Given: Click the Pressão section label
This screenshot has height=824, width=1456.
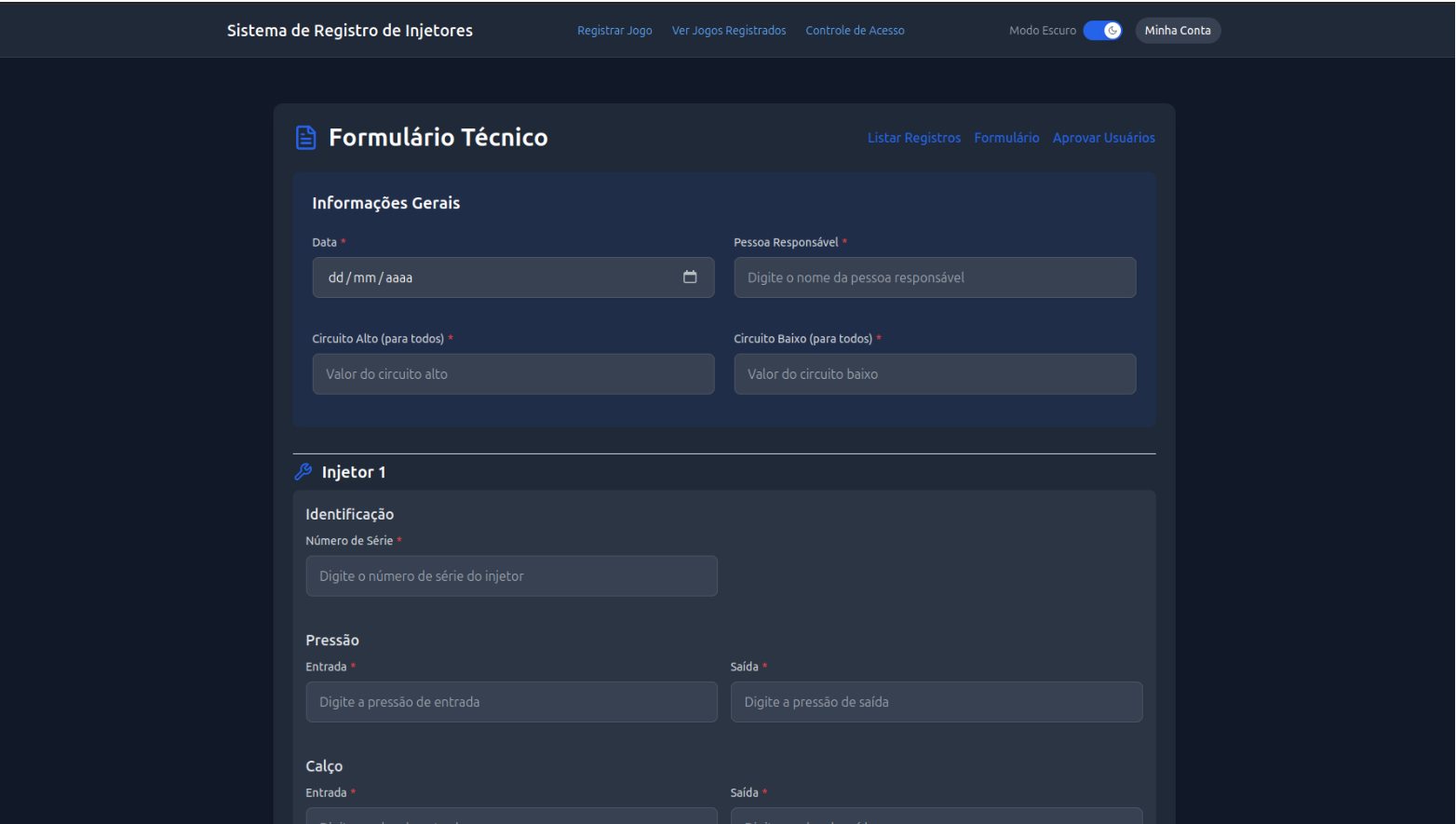Looking at the screenshot, I should click(332, 641).
